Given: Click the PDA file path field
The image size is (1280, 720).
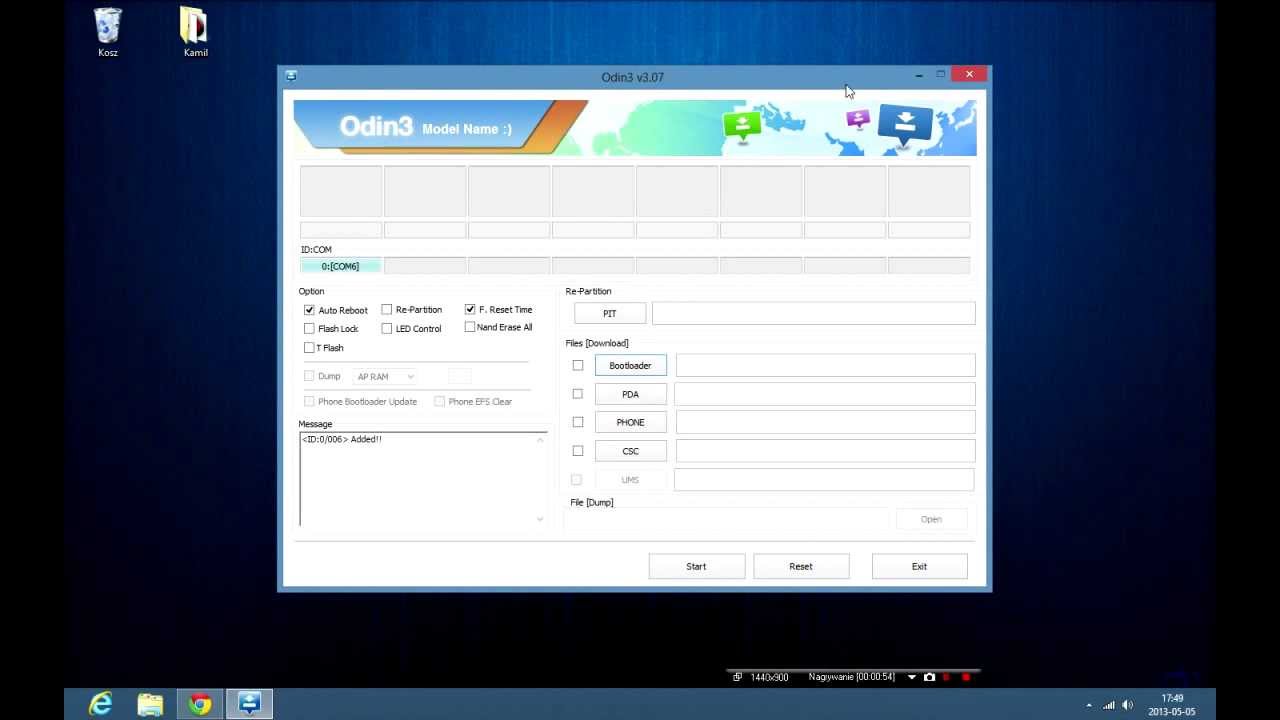Looking at the screenshot, I should pyautogui.click(x=825, y=394).
